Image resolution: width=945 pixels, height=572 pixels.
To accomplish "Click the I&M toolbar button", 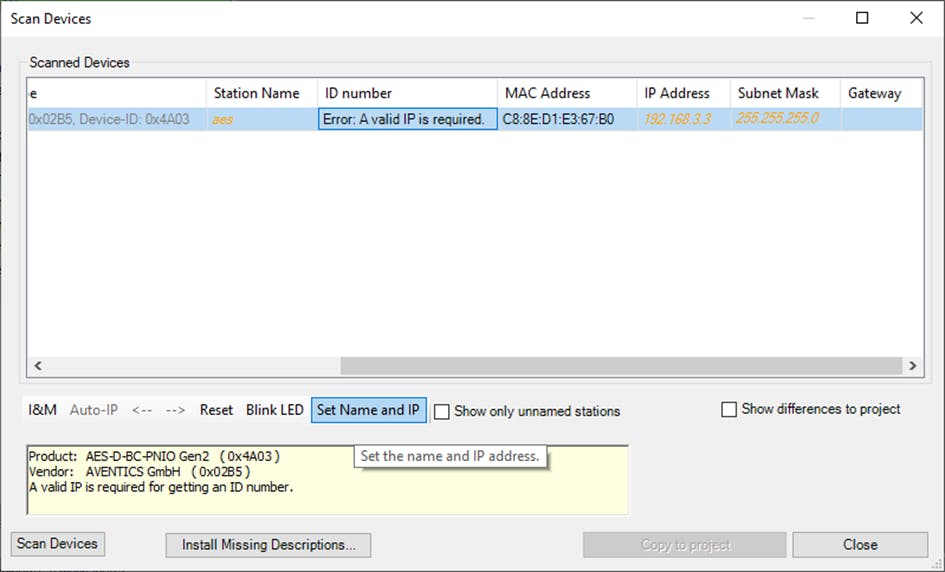I will pos(42,410).
